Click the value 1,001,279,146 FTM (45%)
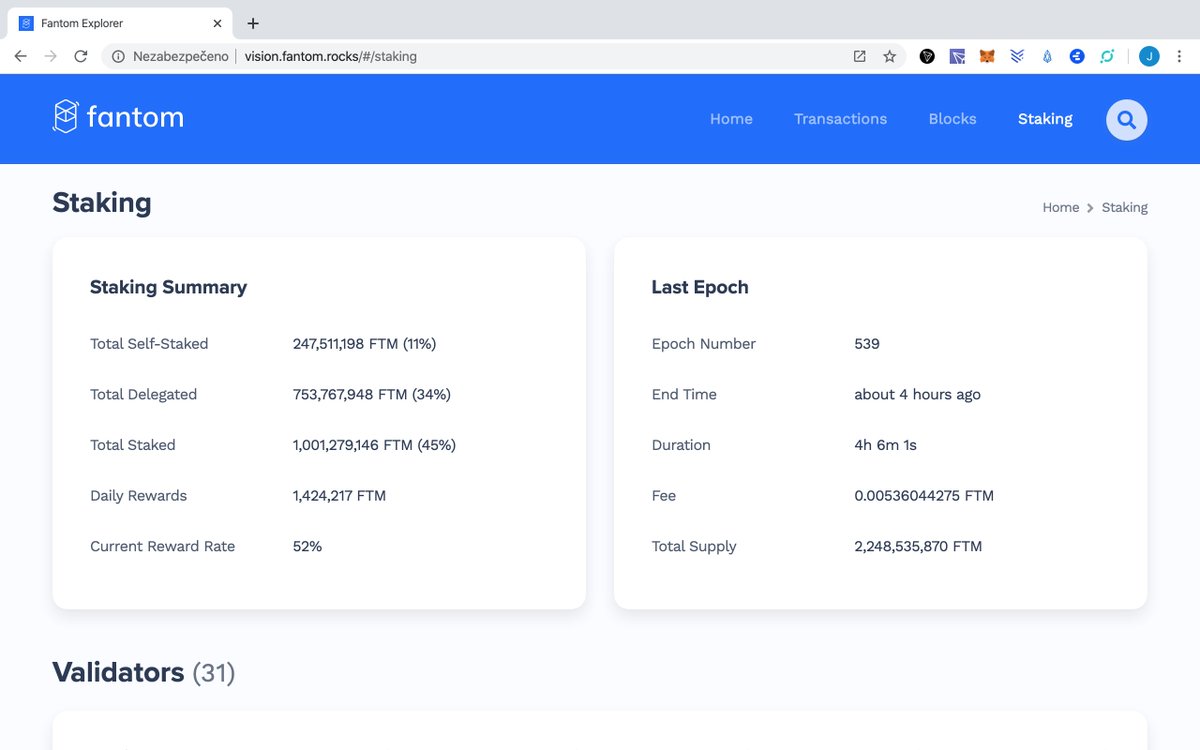Image resolution: width=1200 pixels, height=750 pixels. click(x=374, y=445)
